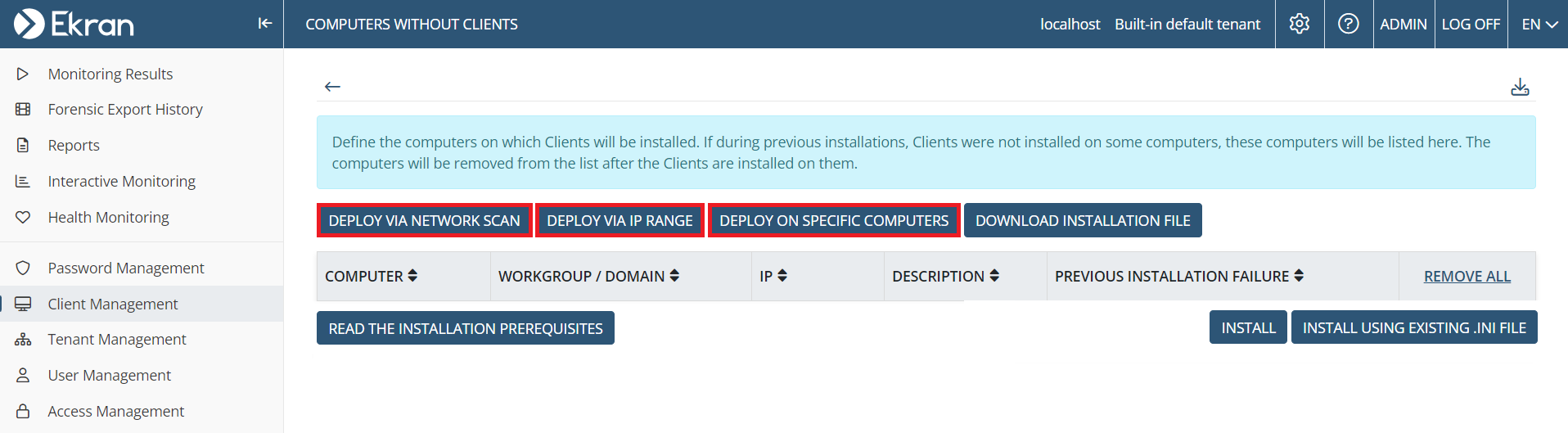Click the export download icon

click(1519, 87)
